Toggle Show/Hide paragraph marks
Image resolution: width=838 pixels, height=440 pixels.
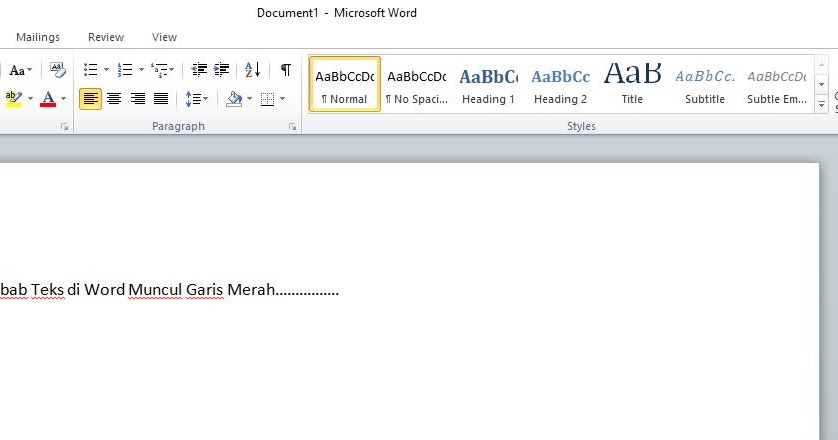pyautogui.click(x=286, y=70)
